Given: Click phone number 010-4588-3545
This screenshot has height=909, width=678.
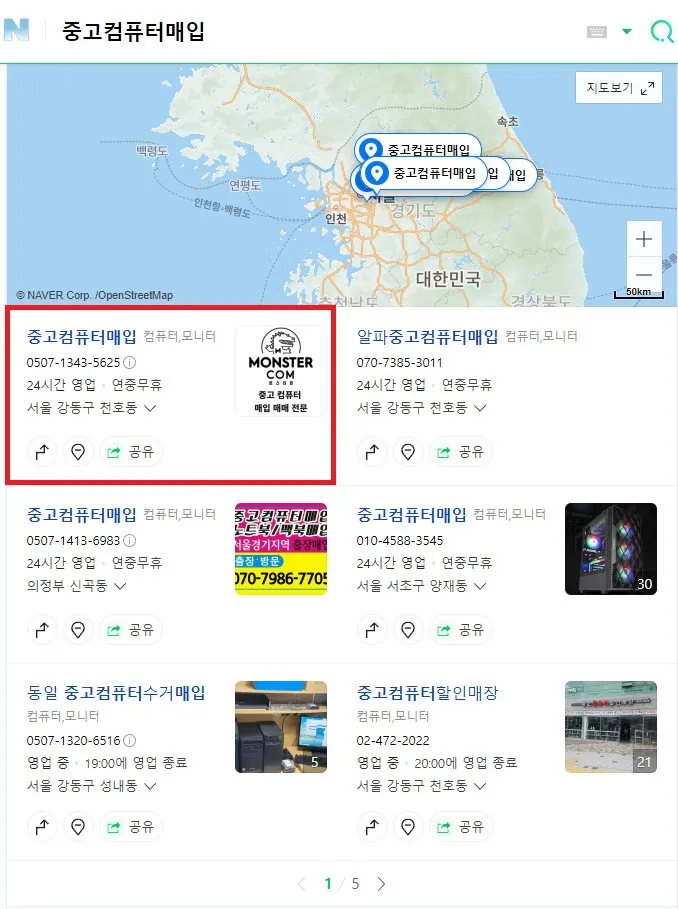Looking at the screenshot, I should click(x=400, y=540).
